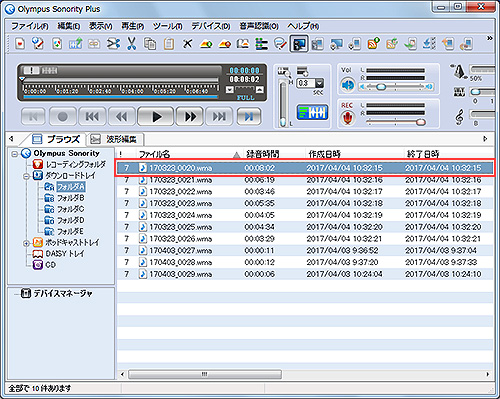Select DAISY トレイ in tree

pos(65,254)
